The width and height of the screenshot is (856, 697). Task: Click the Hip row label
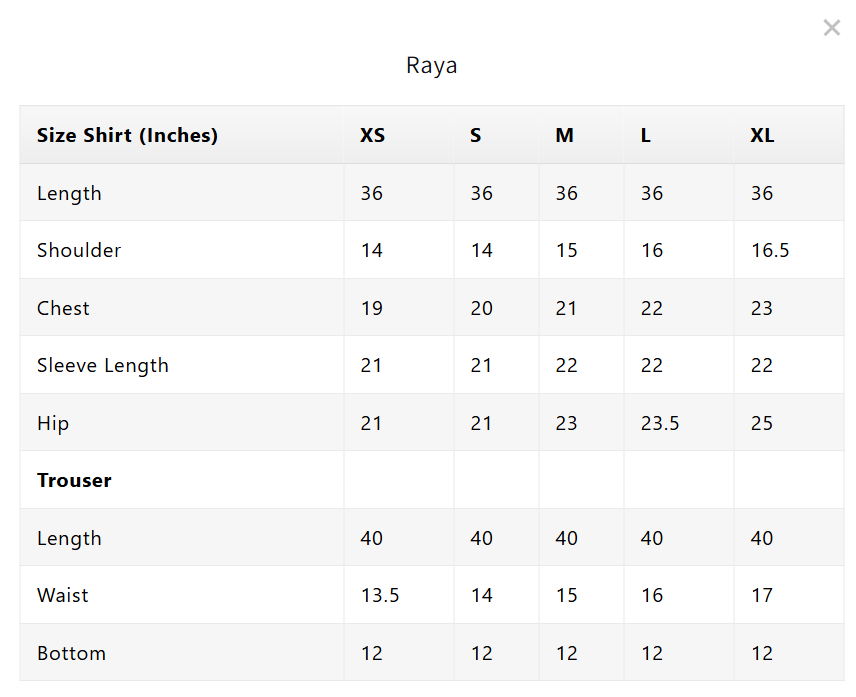click(x=53, y=423)
